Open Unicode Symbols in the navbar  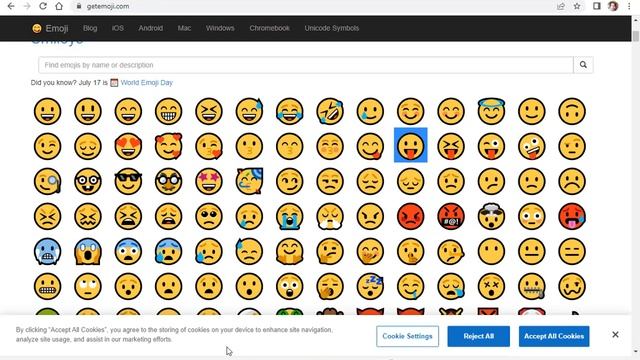pyautogui.click(x=332, y=28)
